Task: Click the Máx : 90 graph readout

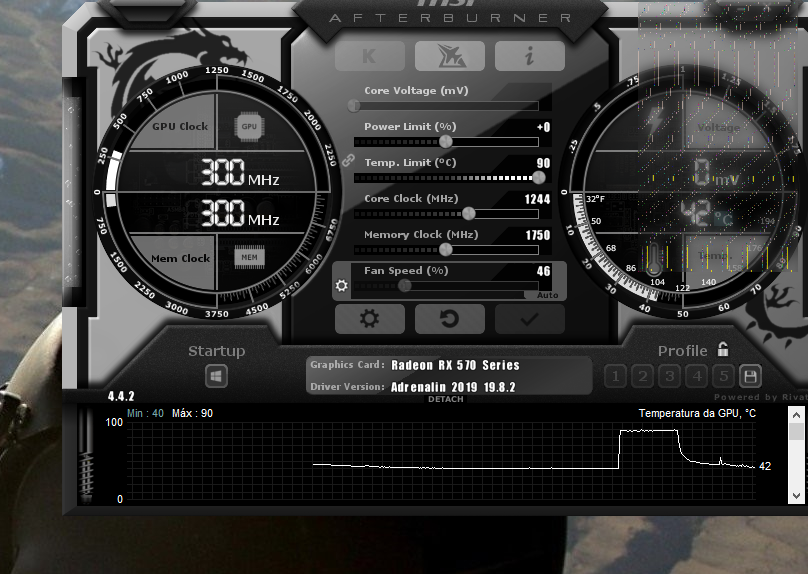Action: click(x=192, y=413)
